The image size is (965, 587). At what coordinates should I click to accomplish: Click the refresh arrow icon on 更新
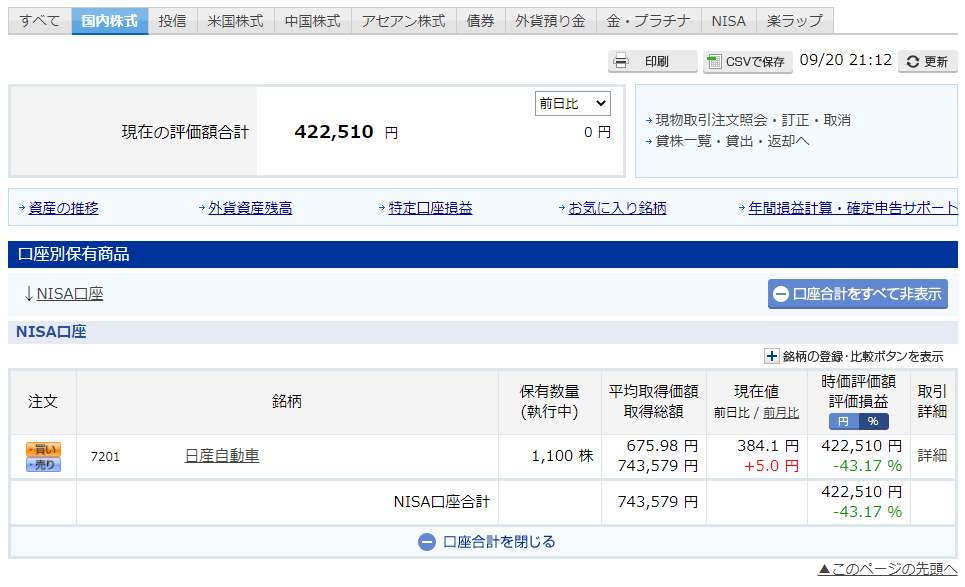click(913, 62)
